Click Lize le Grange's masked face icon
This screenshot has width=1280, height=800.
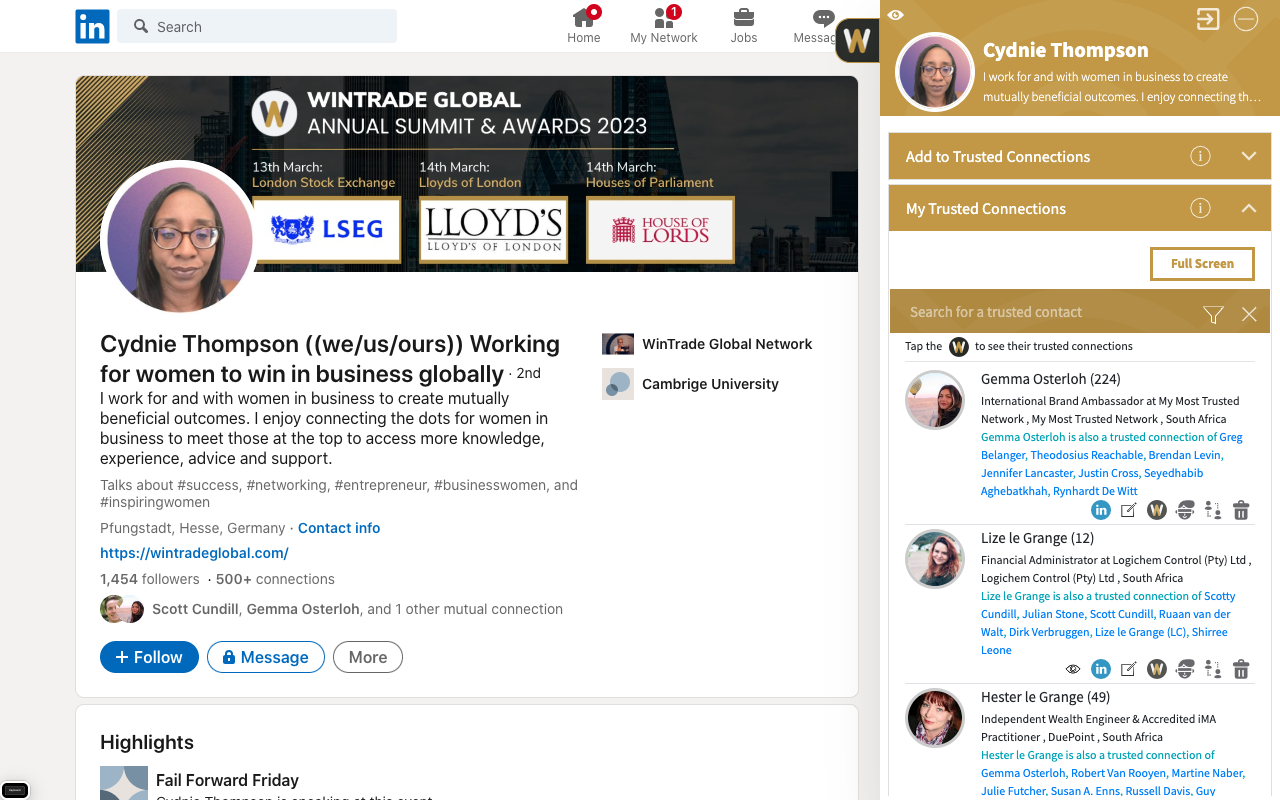[x=1185, y=669]
